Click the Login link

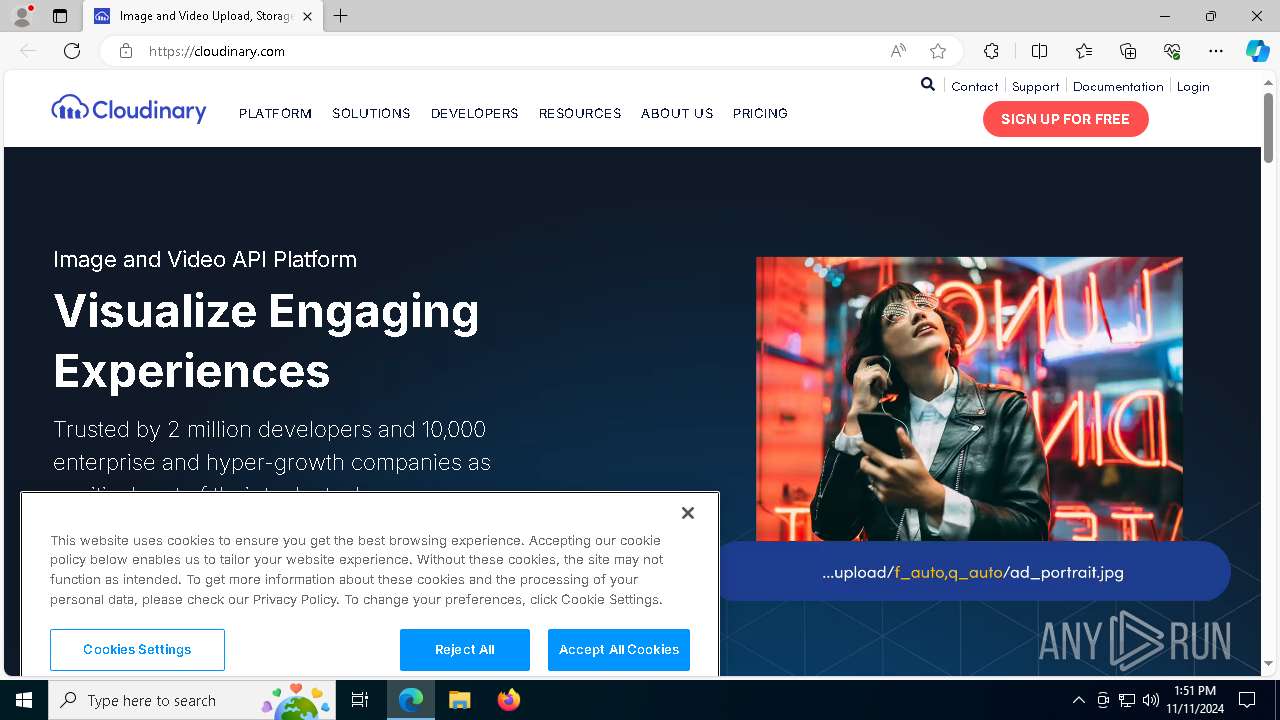(x=1193, y=86)
